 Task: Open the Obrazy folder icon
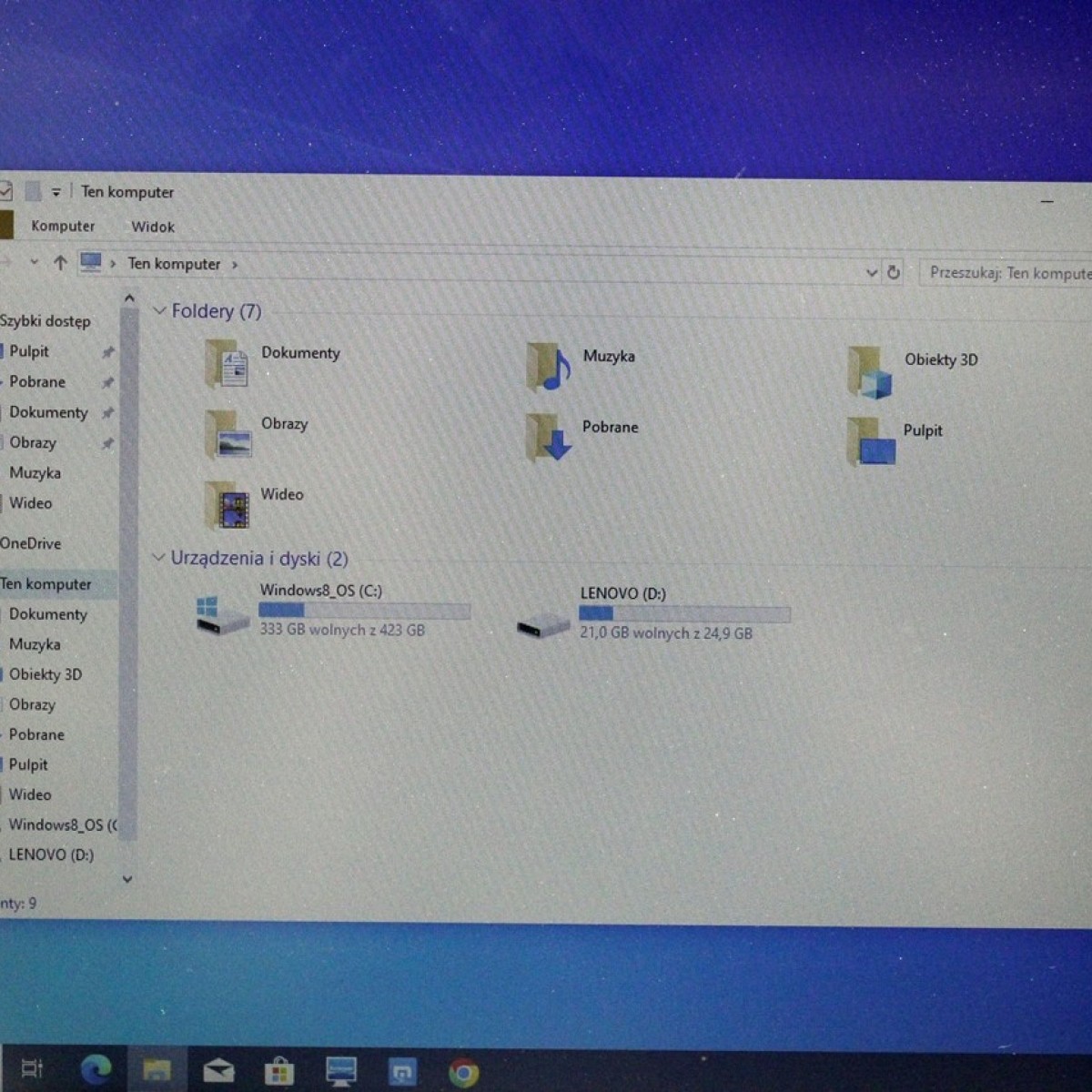(228, 434)
